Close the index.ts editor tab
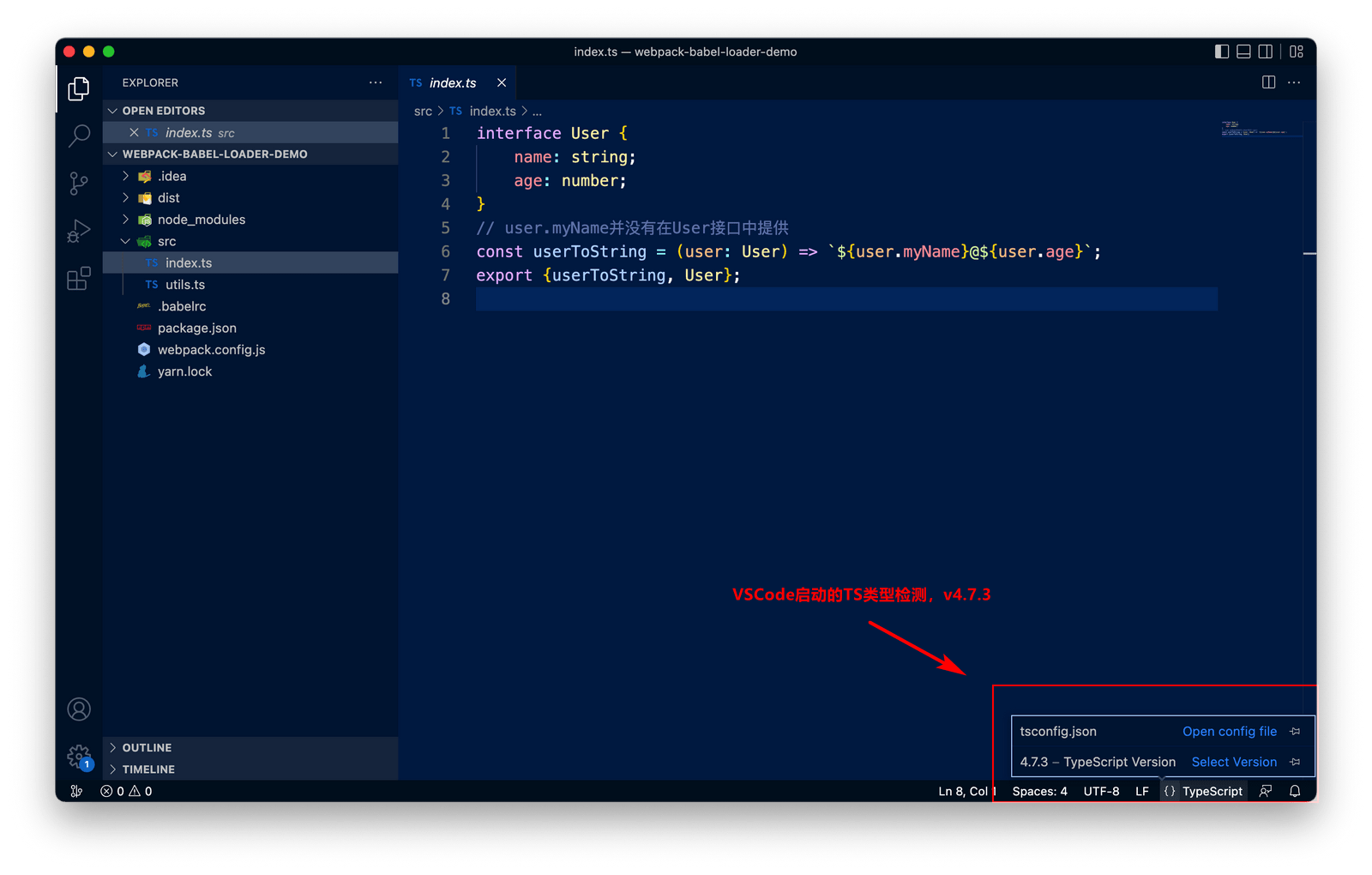 [x=502, y=82]
